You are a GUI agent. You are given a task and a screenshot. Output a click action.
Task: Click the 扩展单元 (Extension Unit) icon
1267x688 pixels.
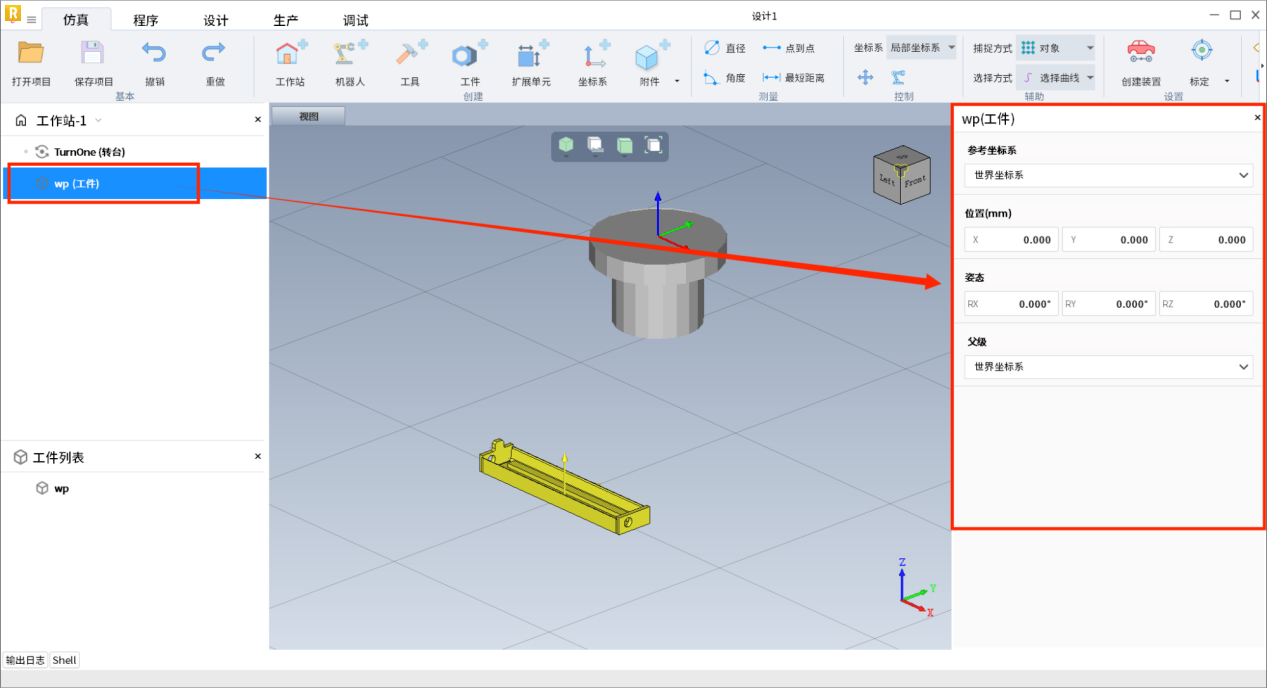click(x=531, y=55)
